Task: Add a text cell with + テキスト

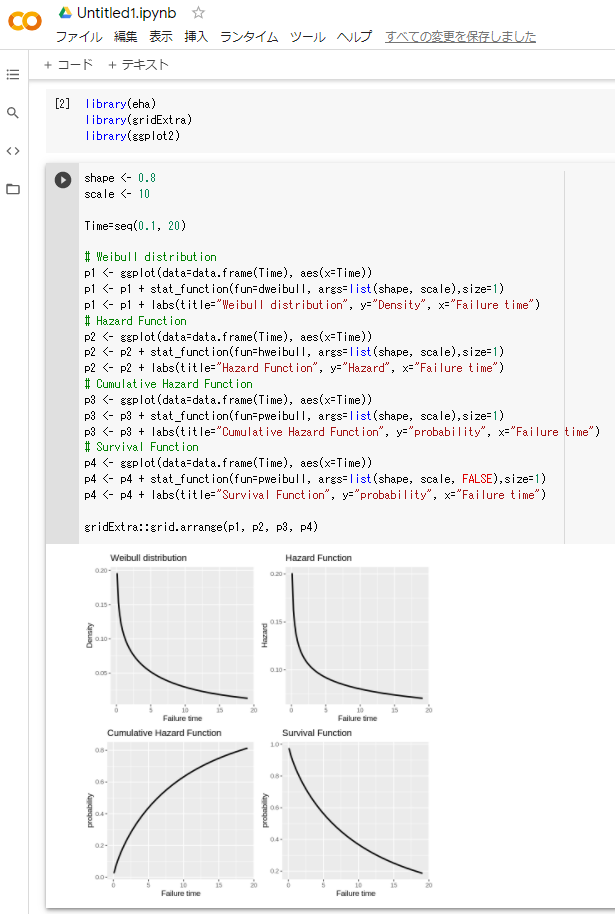Action: coord(138,65)
